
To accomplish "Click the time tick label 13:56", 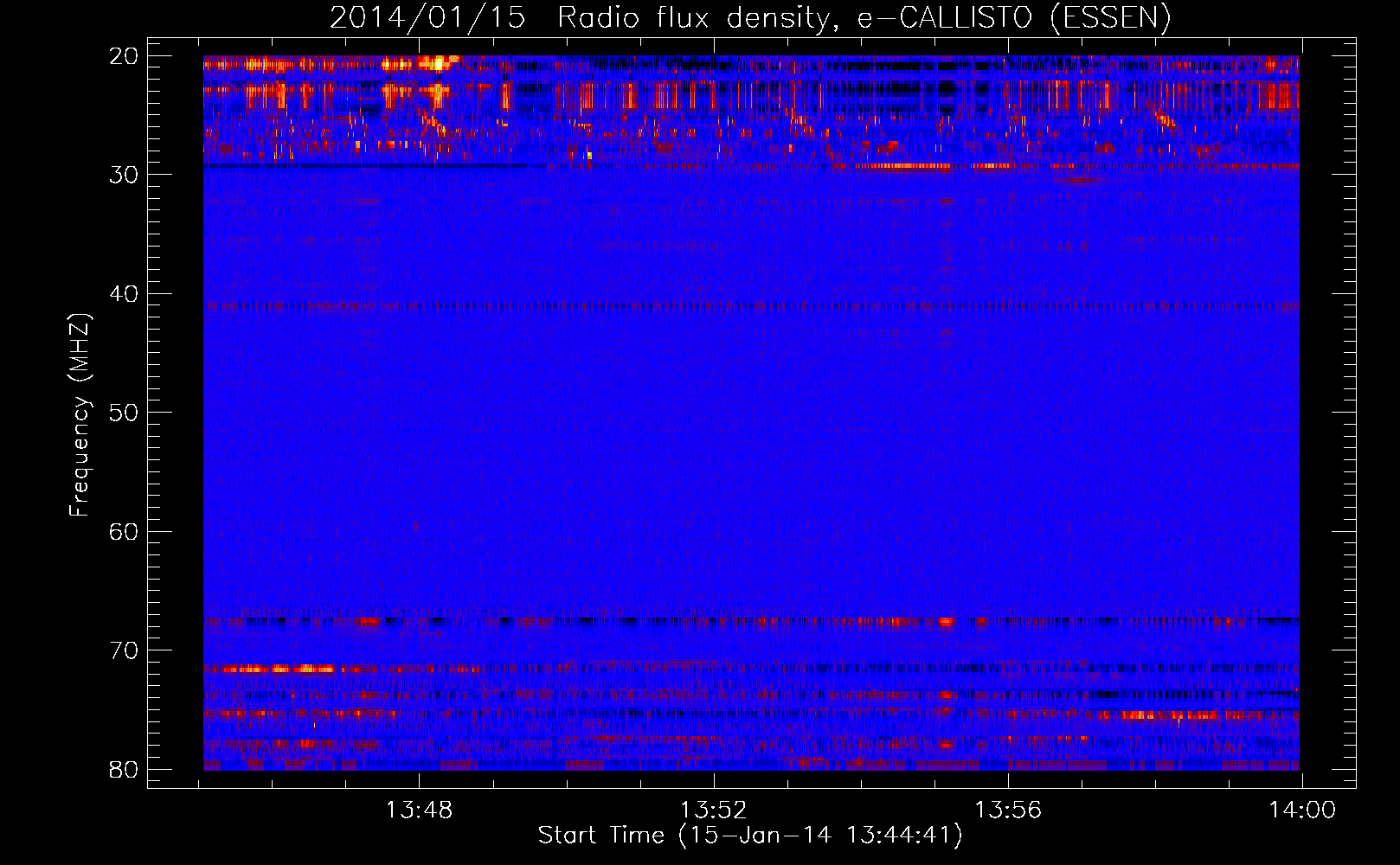I will point(1008,811).
